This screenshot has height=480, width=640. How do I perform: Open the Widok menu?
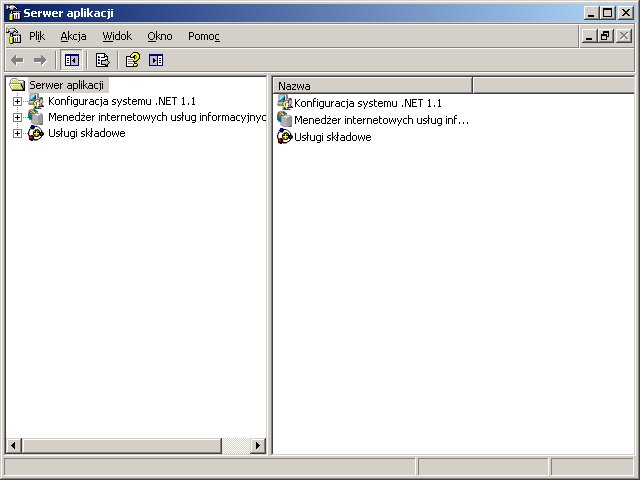click(117, 36)
